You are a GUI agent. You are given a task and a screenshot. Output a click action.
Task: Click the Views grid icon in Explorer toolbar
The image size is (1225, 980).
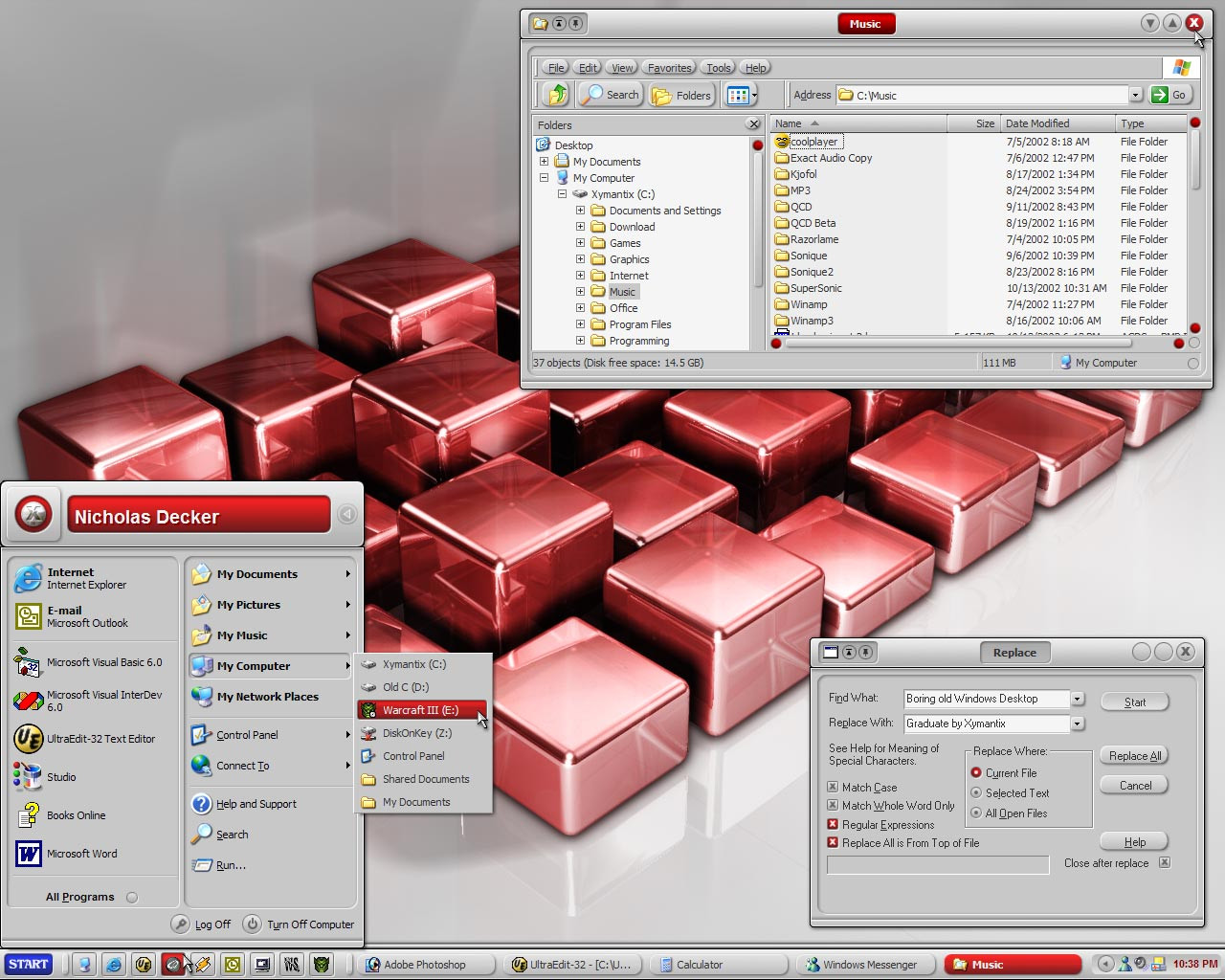click(x=737, y=95)
